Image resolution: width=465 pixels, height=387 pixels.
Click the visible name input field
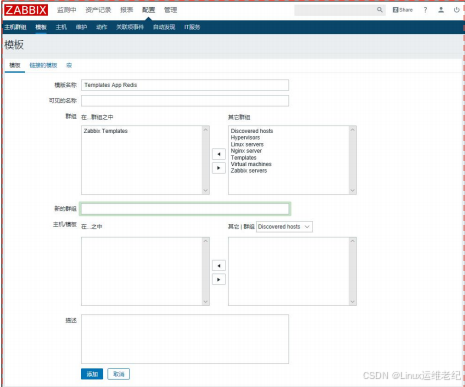(185, 101)
